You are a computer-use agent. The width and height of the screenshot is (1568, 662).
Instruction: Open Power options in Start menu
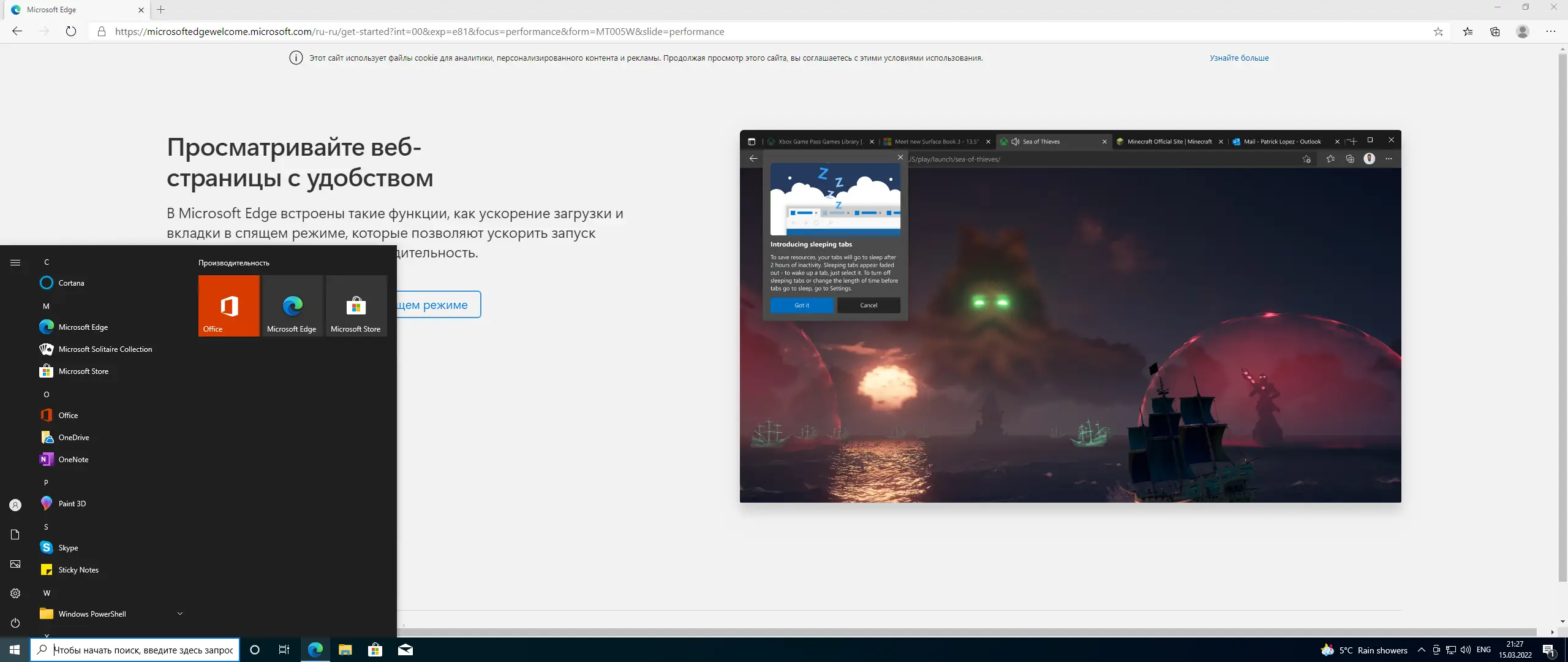(x=15, y=623)
